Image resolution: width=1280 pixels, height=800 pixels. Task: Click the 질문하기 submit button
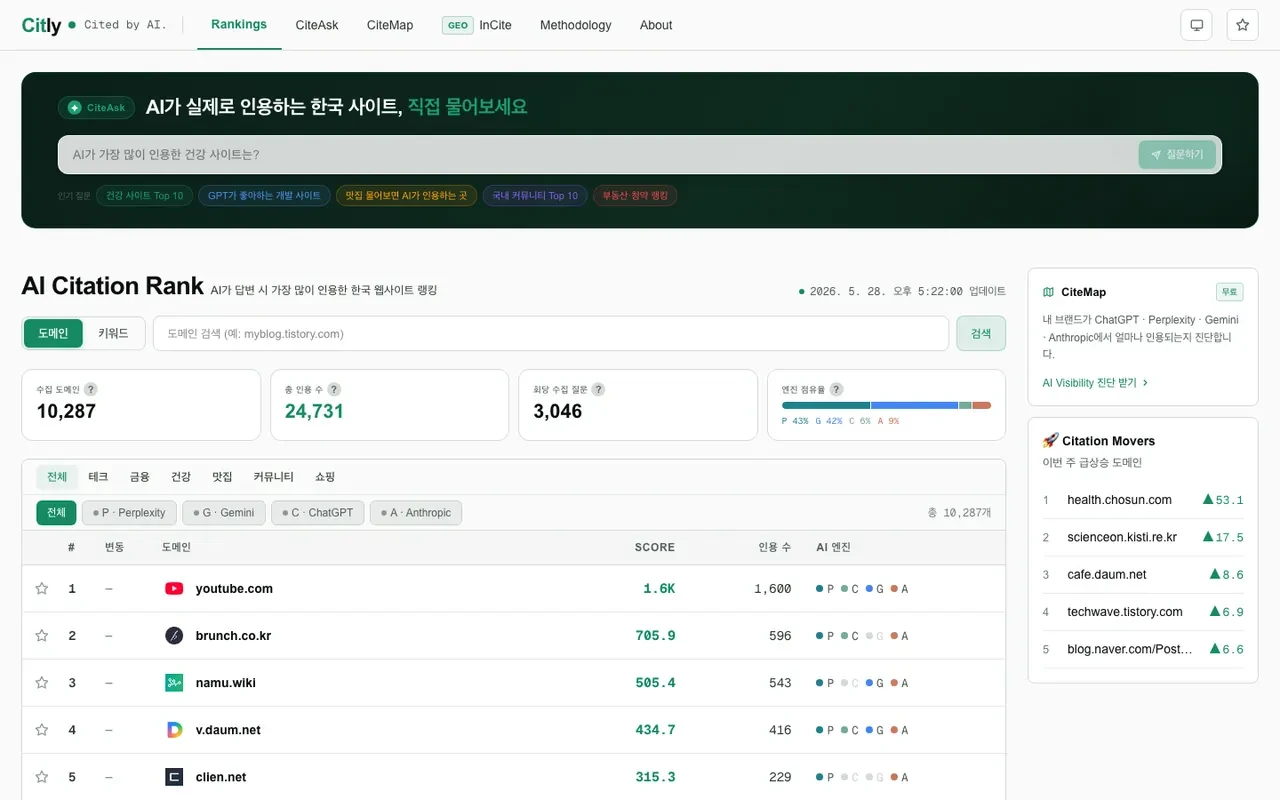1177,155
